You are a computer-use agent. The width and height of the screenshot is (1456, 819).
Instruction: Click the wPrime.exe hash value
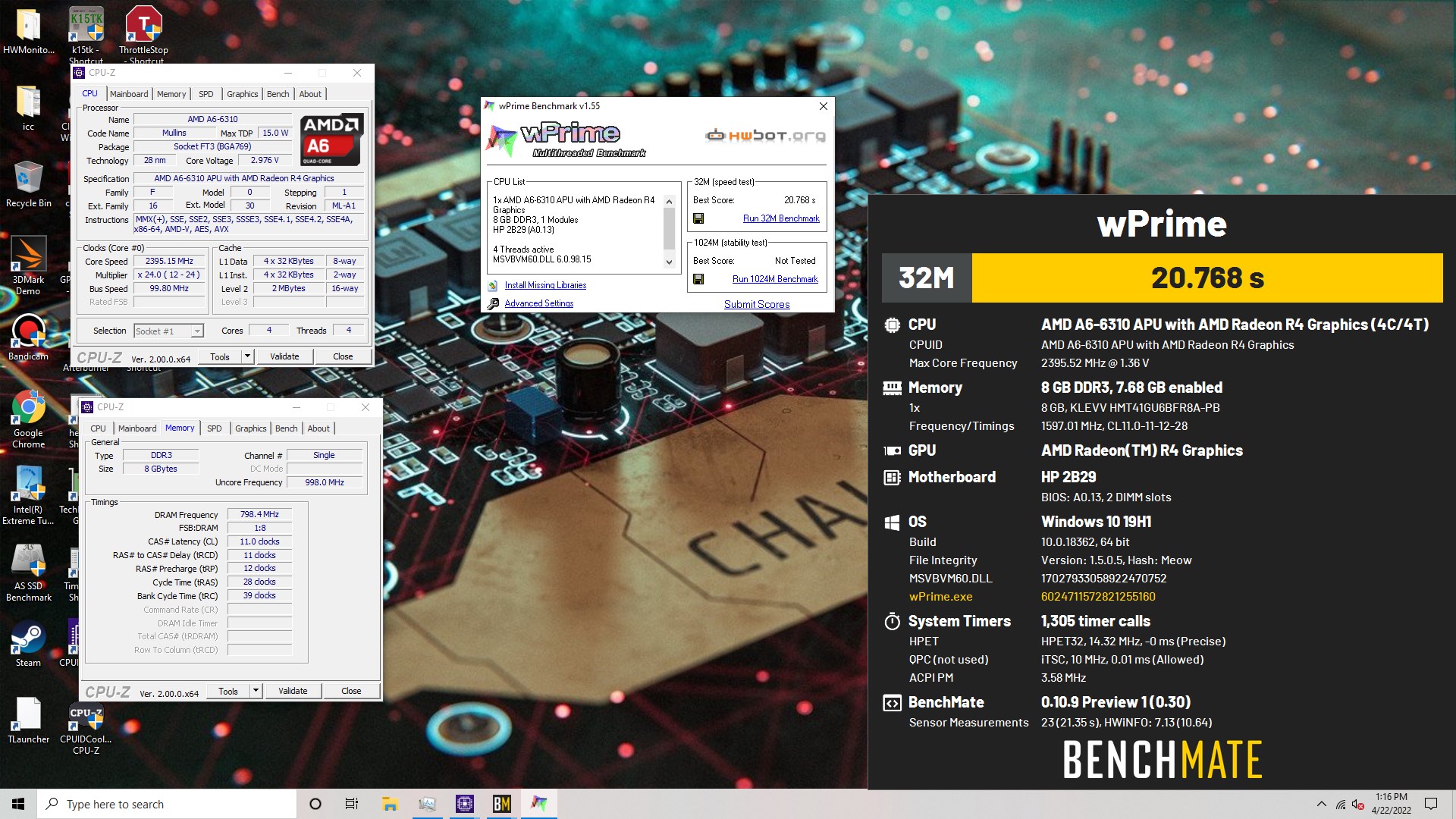click(x=1098, y=597)
